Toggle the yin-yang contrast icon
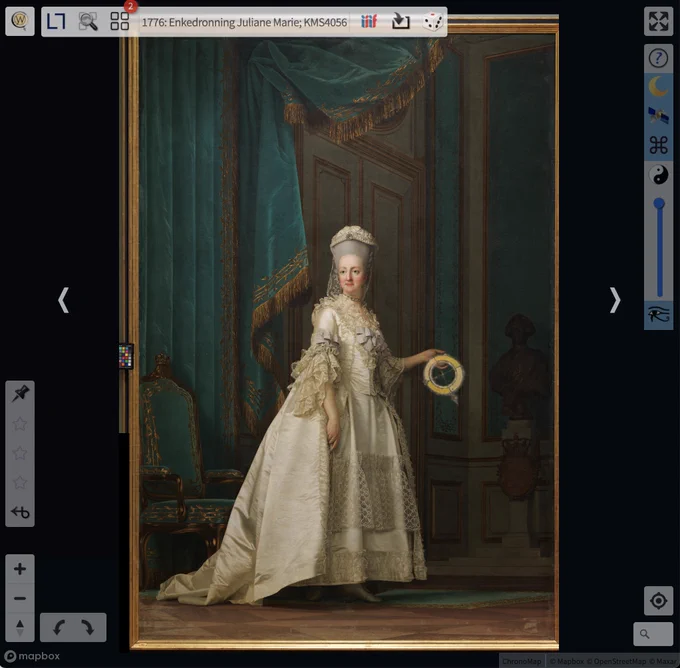Image resolution: width=680 pixels, height=668 pixels. (658, 175)
